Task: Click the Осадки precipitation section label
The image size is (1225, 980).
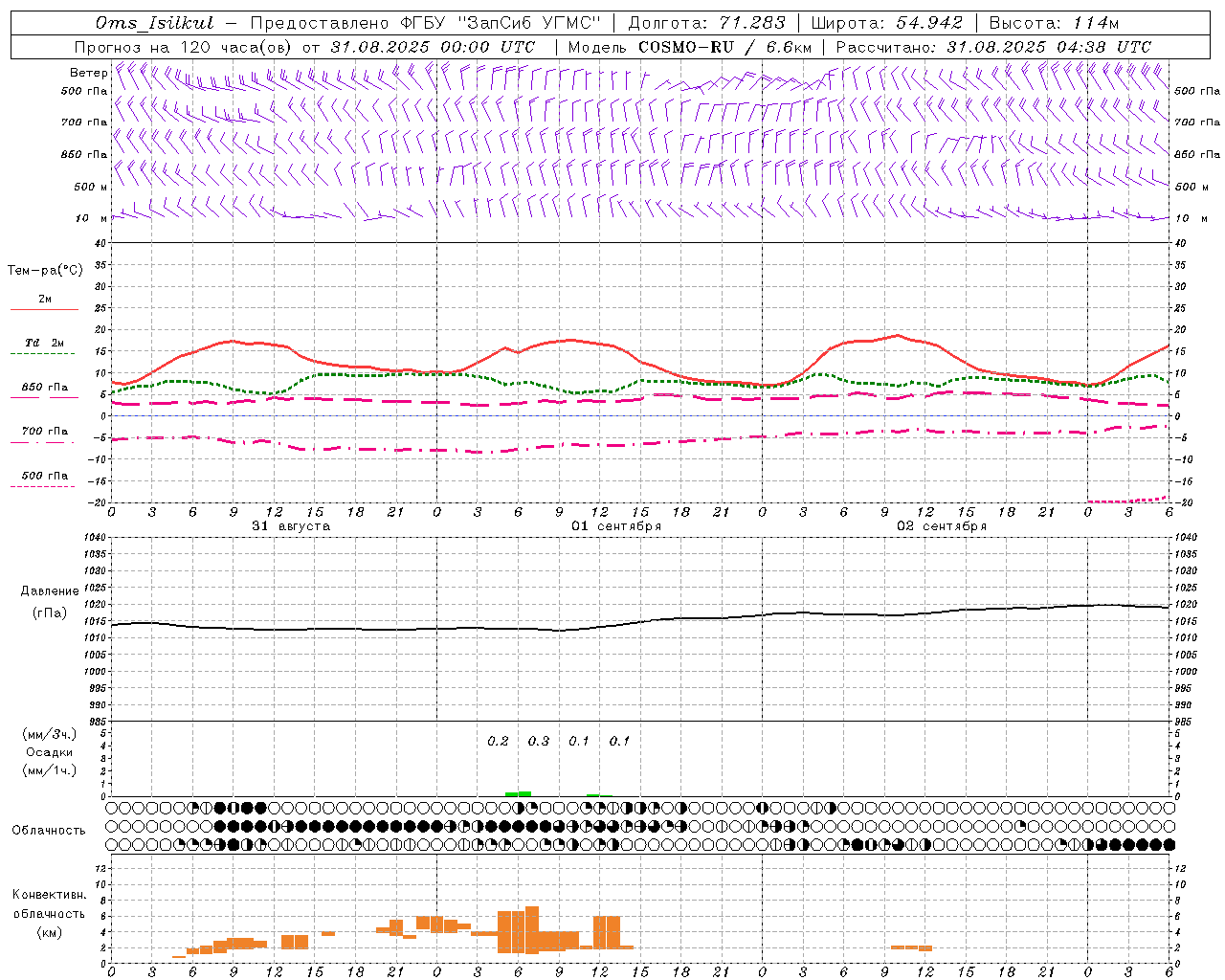Action: coord(50,752)
